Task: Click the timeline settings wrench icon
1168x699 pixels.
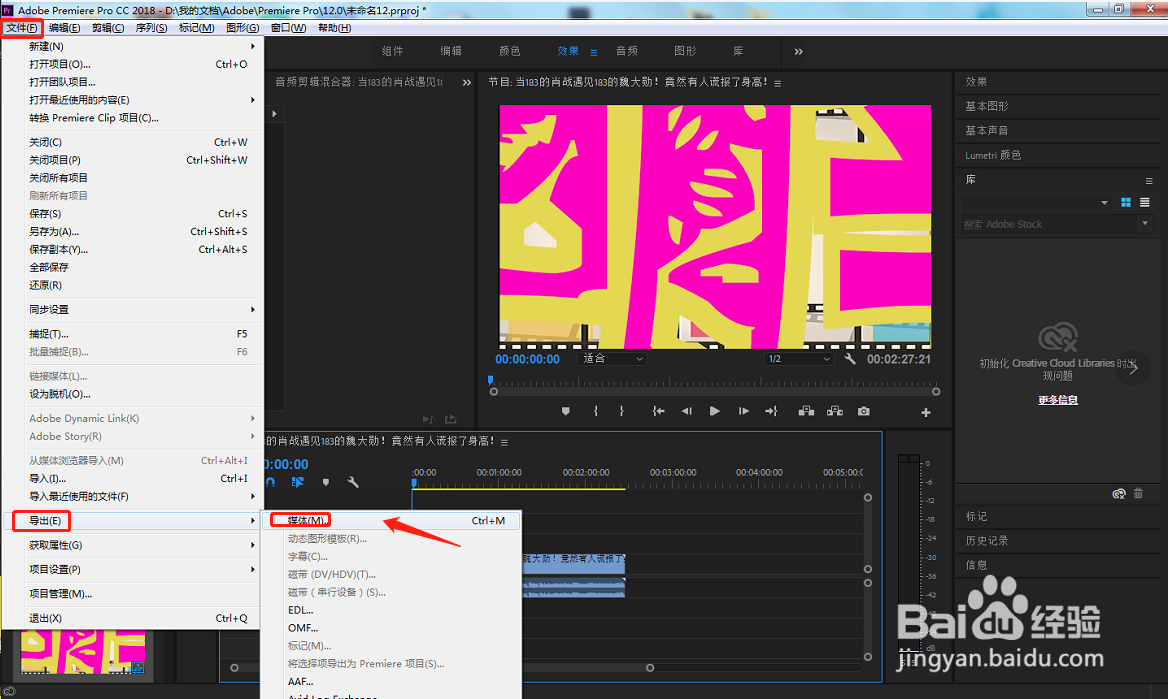Action: click(353, 482)
